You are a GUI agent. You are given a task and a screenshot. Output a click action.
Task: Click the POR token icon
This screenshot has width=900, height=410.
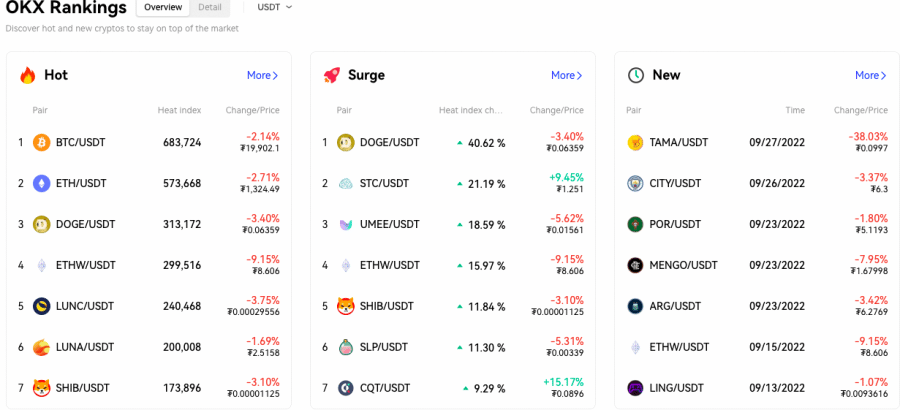pos(635,224)
